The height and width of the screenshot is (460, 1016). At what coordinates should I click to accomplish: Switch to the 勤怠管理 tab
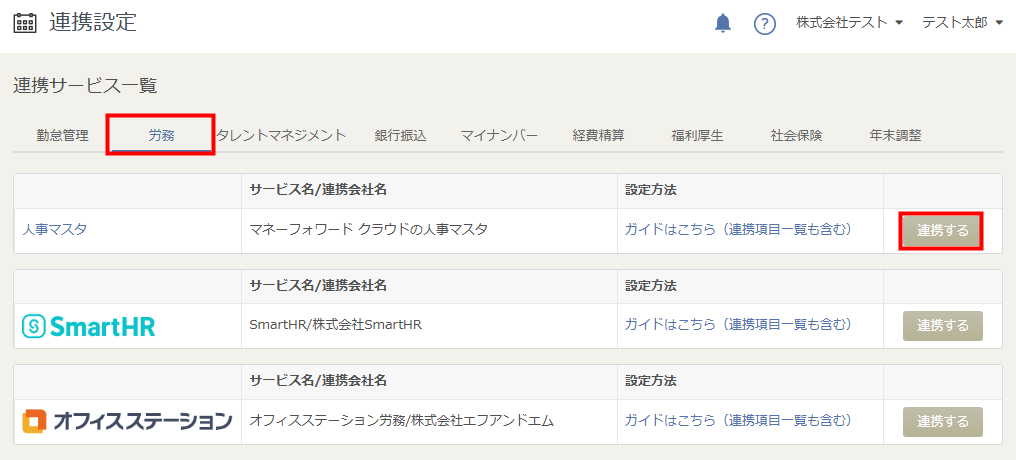62,135
